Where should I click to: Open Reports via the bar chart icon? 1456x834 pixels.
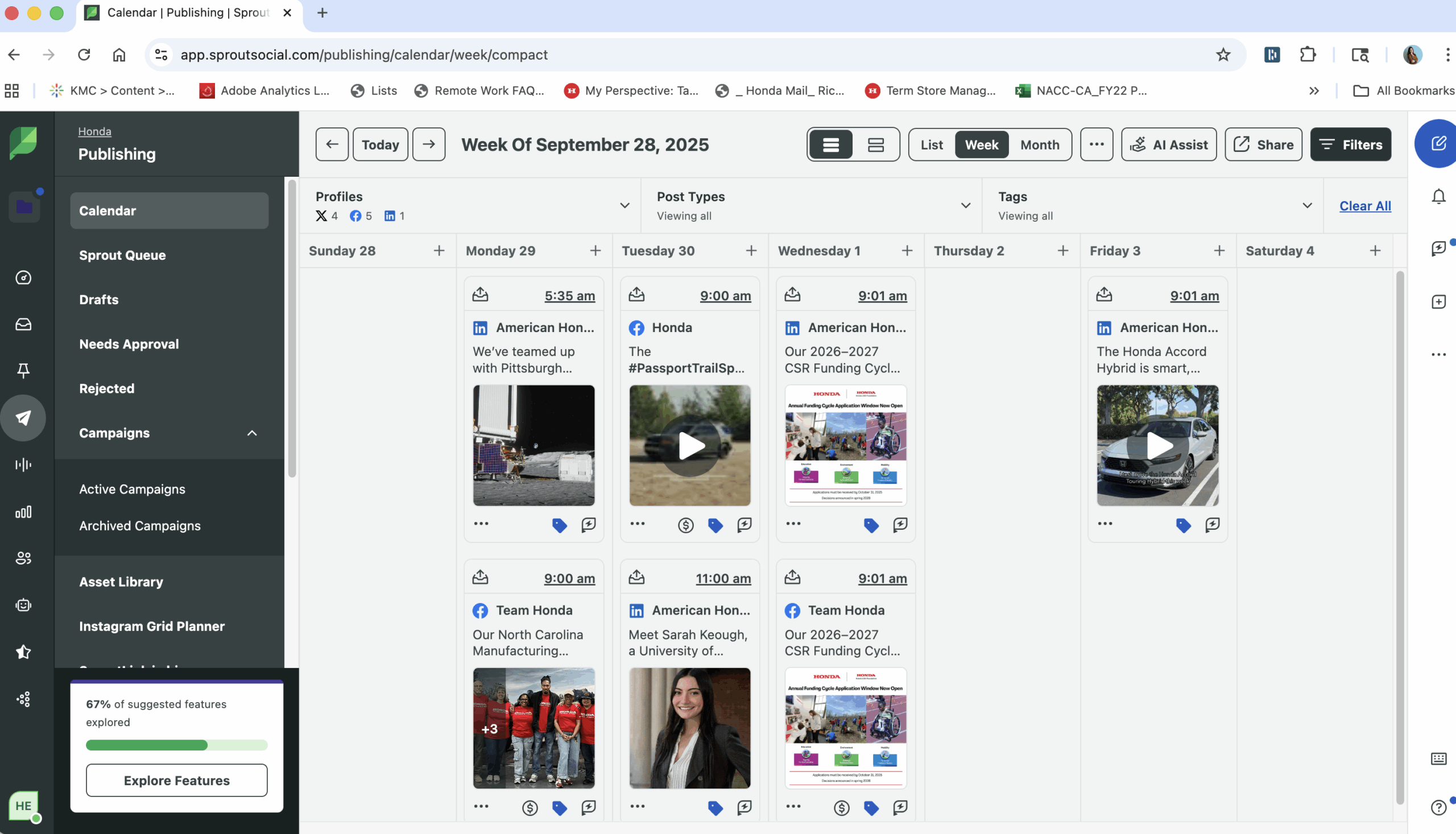(23, 513)
